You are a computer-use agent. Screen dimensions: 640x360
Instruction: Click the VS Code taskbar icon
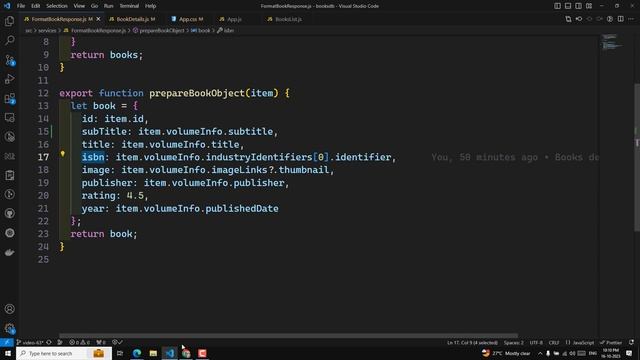click(170, 353)
